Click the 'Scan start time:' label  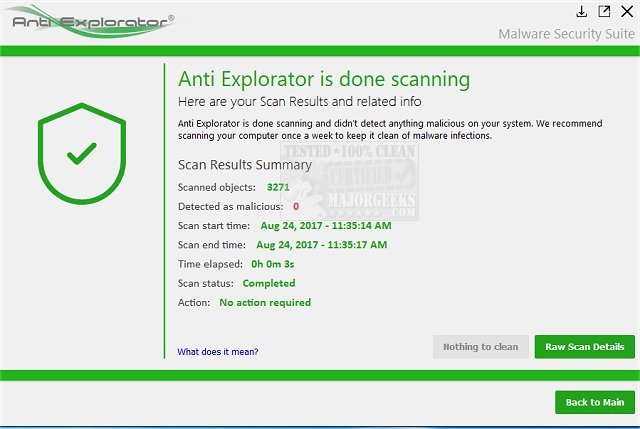[x=214, y=226]
